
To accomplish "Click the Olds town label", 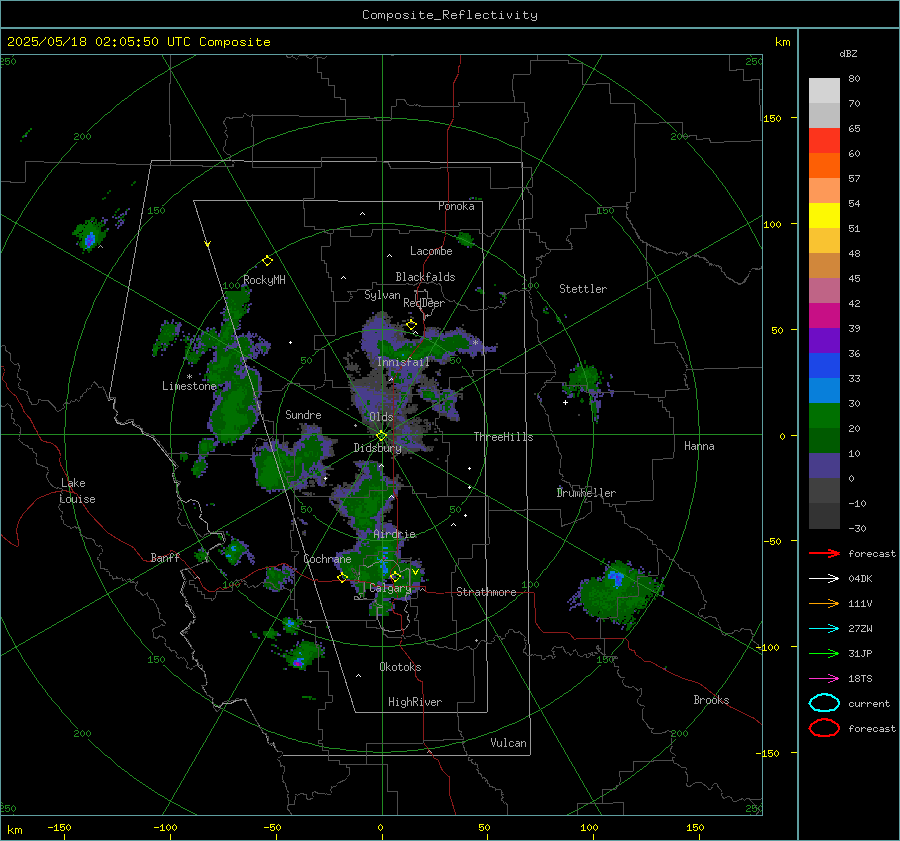I will click(381, 417).
